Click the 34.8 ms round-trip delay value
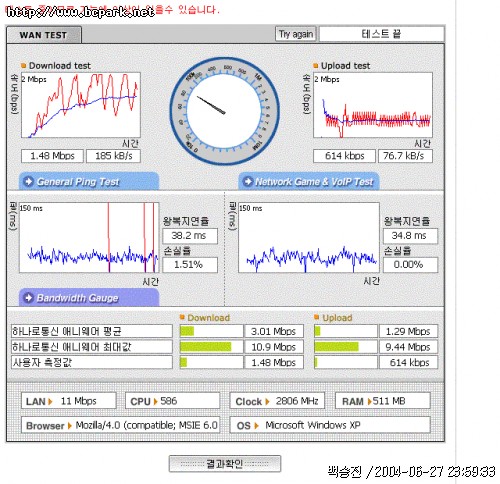 point(410,236)
